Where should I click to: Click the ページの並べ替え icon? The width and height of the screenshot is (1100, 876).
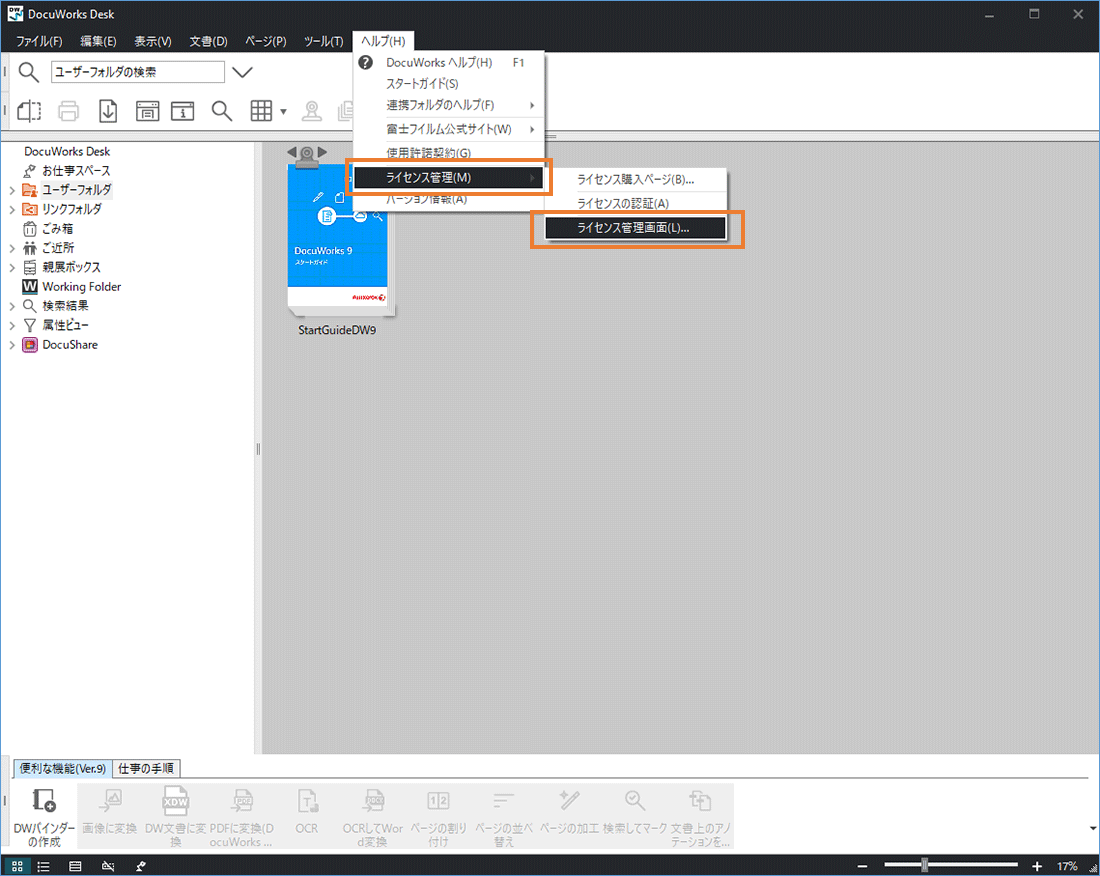click(504, 800)
